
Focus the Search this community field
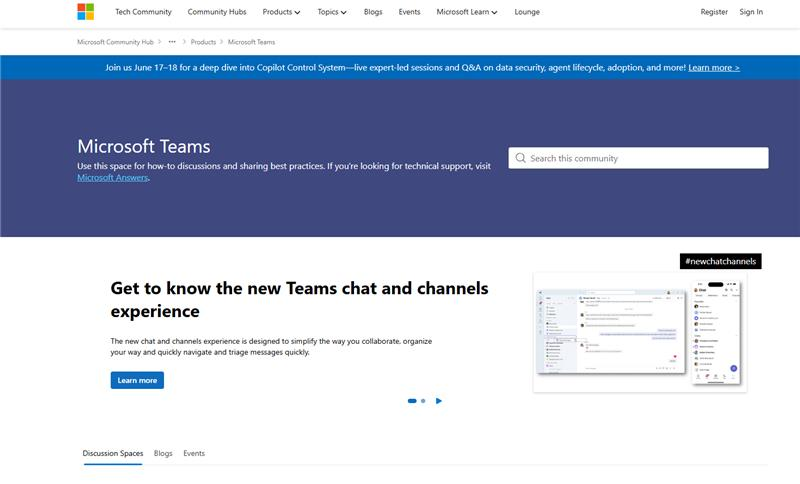[x=638, y=158]
